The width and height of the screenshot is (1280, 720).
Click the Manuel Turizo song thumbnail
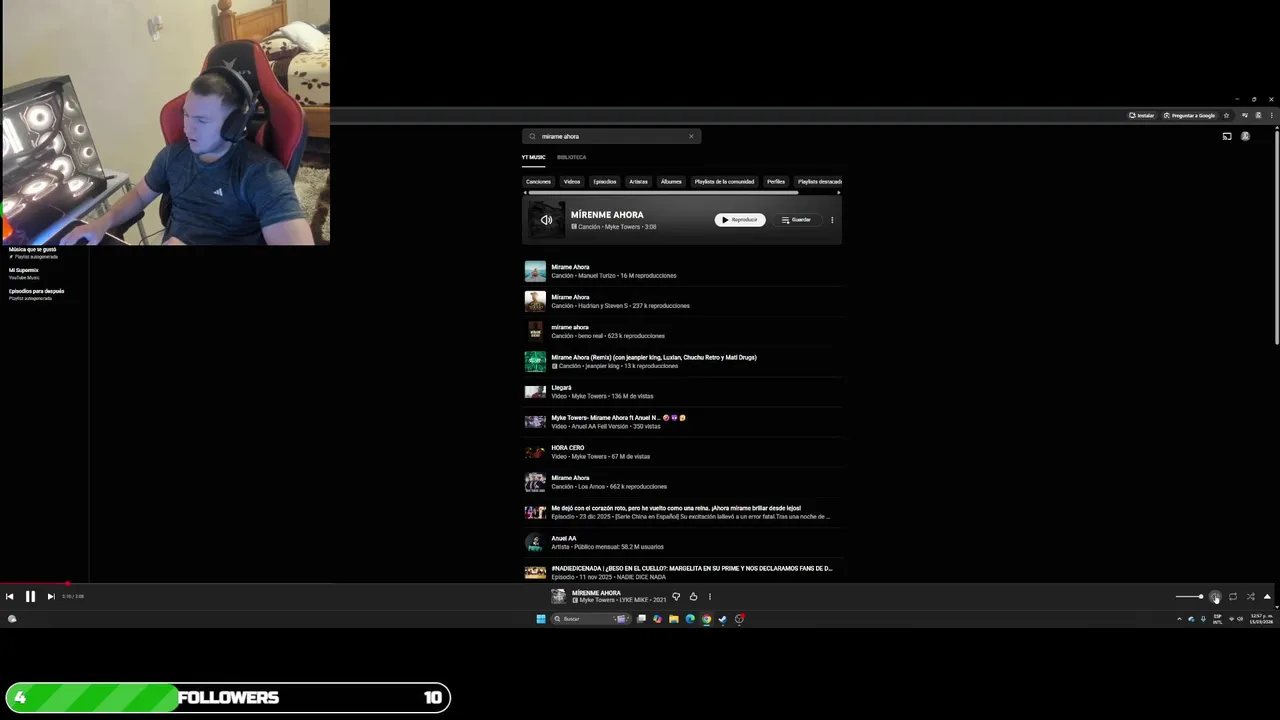[535, 271]
